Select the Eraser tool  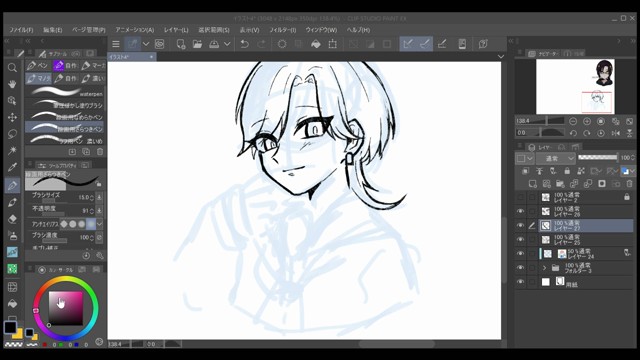pyautogui.click(x=12, y=219)
